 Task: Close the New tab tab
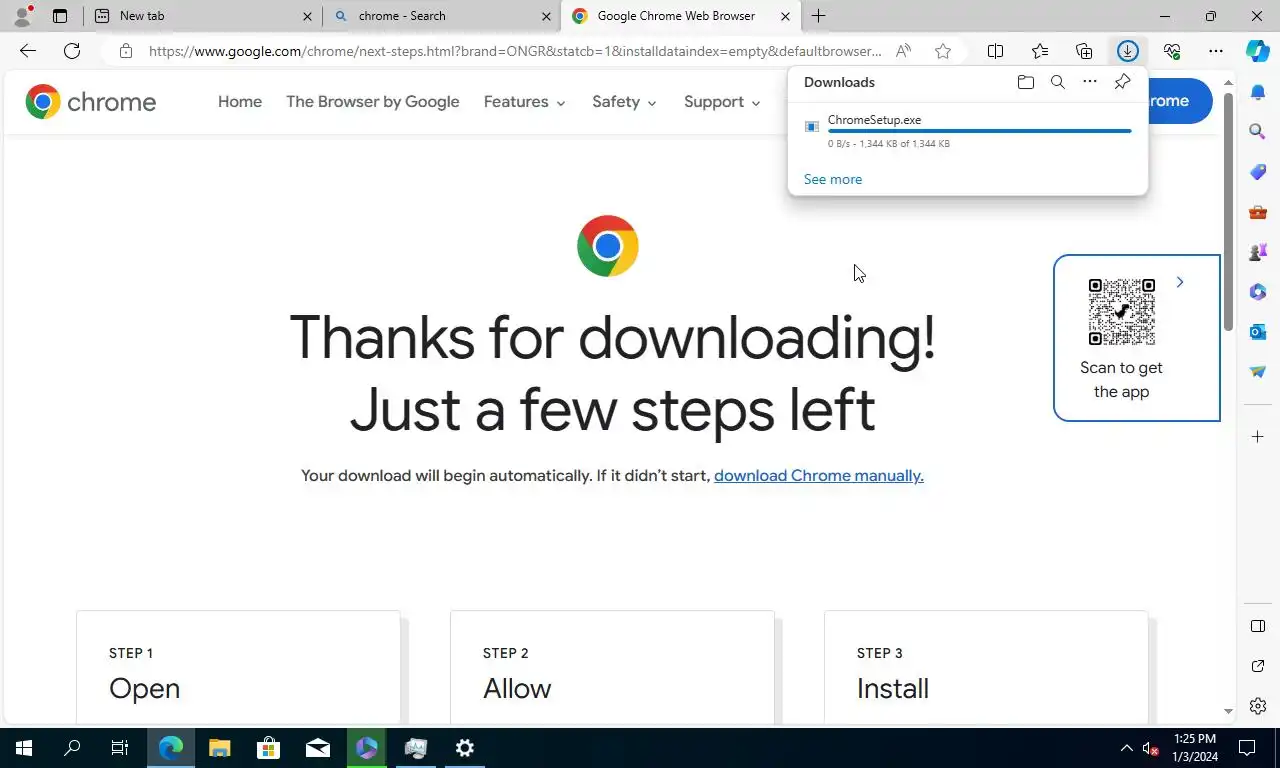pos(308,16)
